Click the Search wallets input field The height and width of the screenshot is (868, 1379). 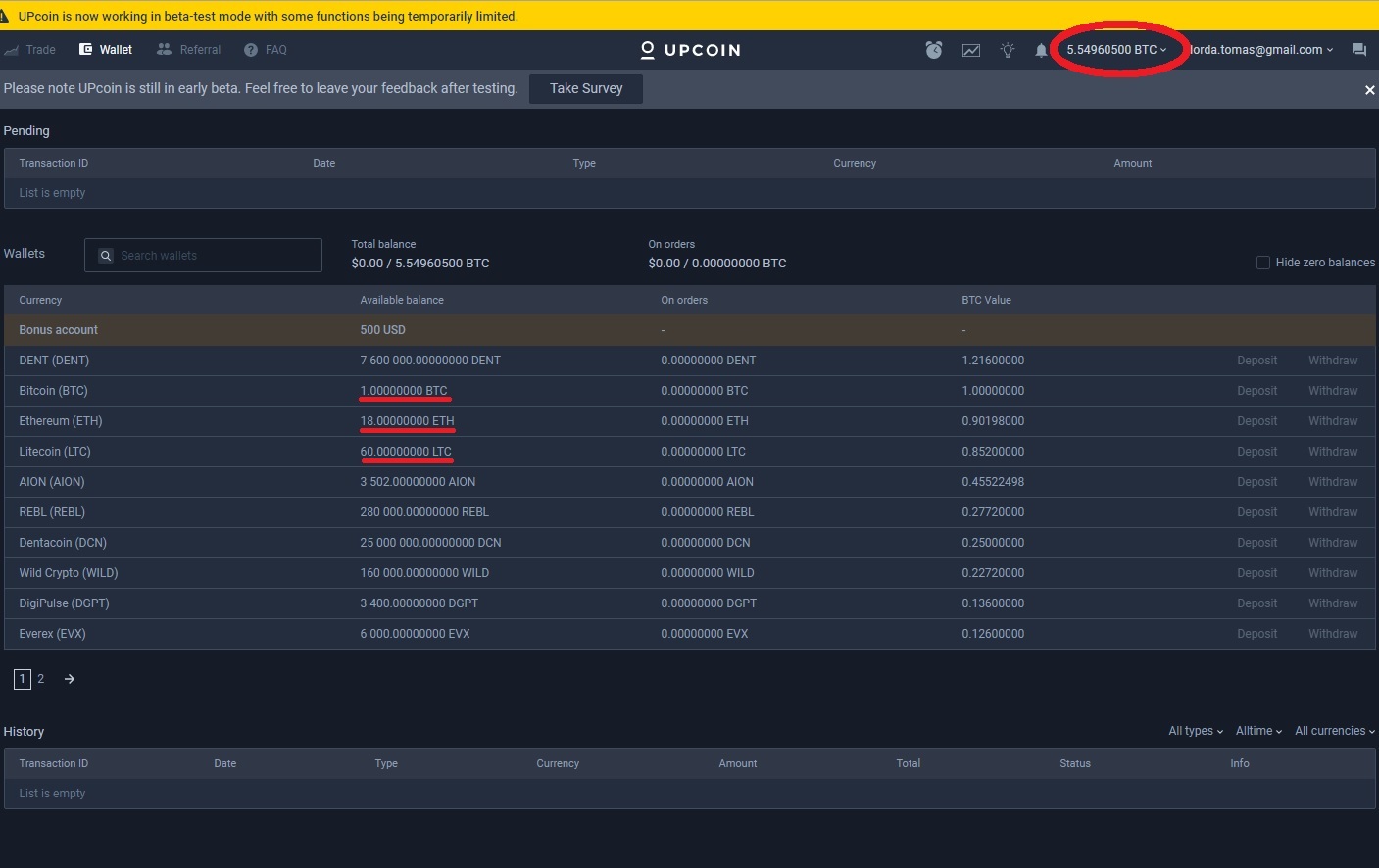[x=203, y=256]
